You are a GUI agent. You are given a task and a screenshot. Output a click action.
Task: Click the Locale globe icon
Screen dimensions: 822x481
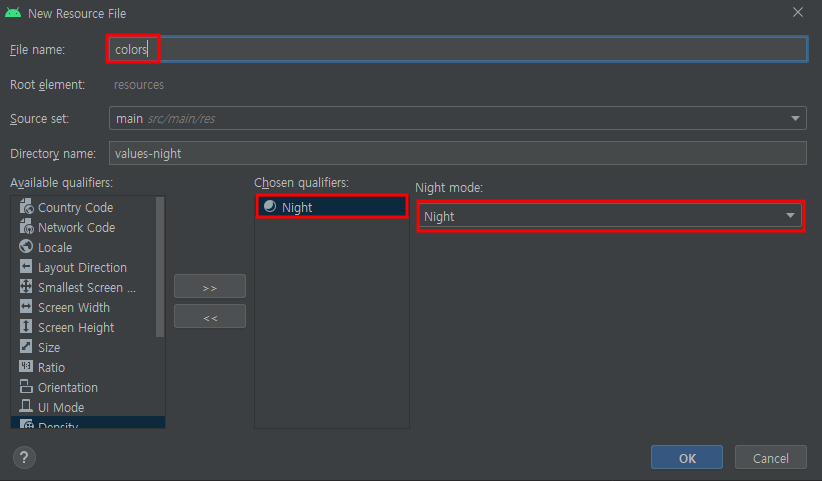(x=26, y=246)
